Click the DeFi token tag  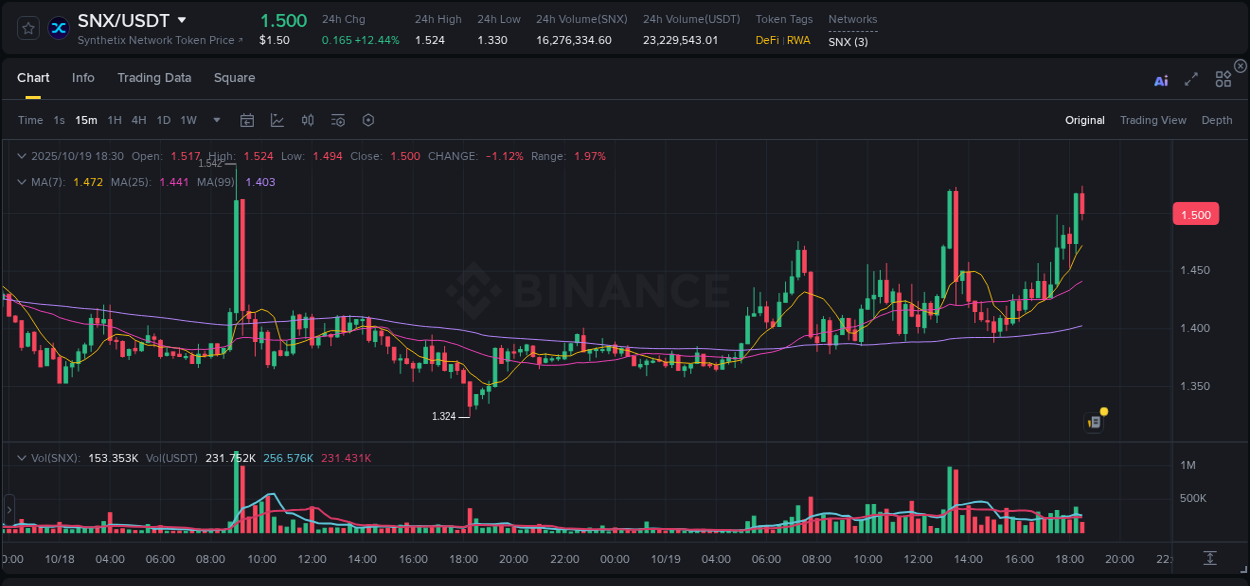coord(766,41)
